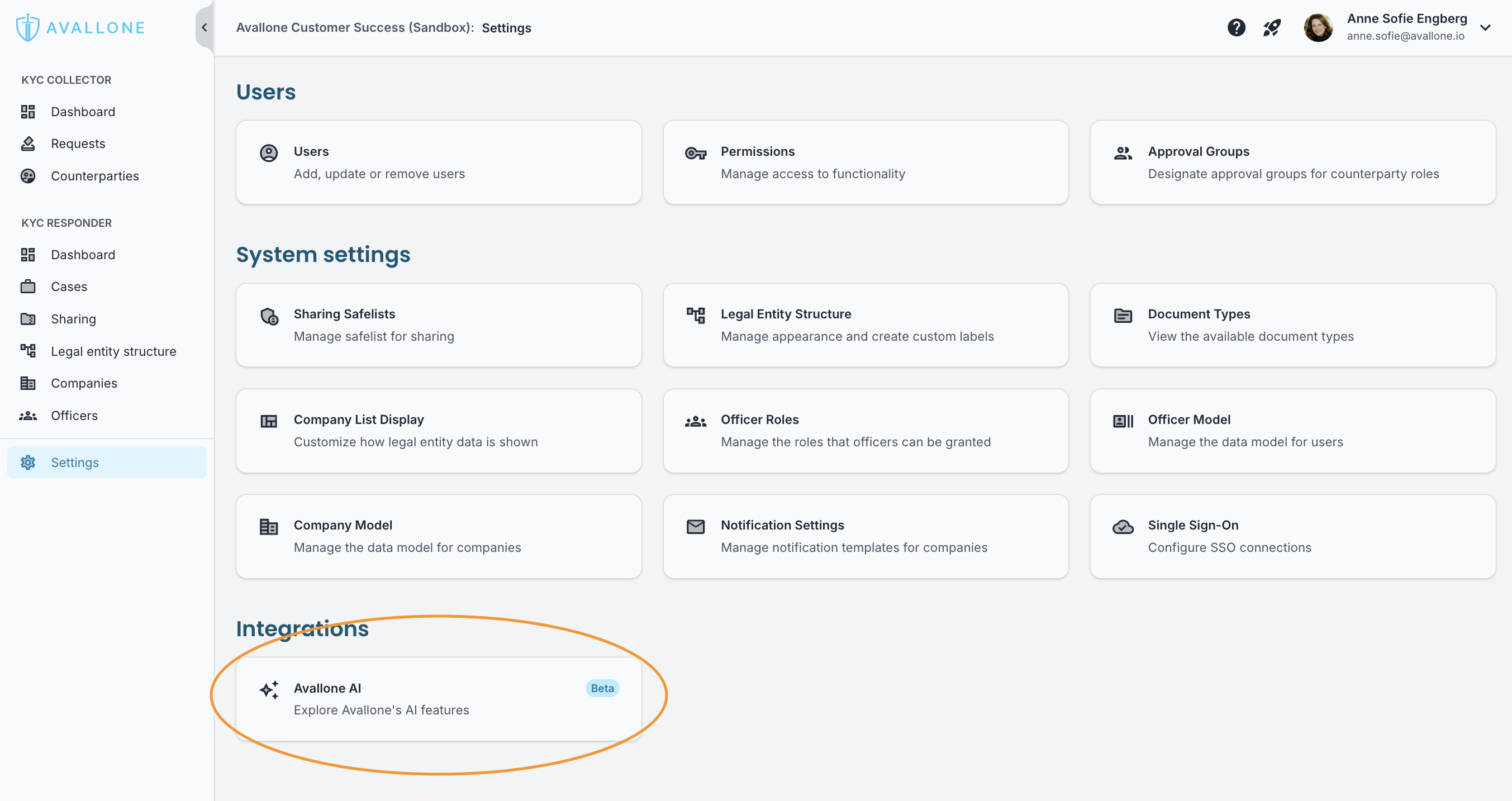Open Company Model card
The image size is (1512, 801).
439,536
